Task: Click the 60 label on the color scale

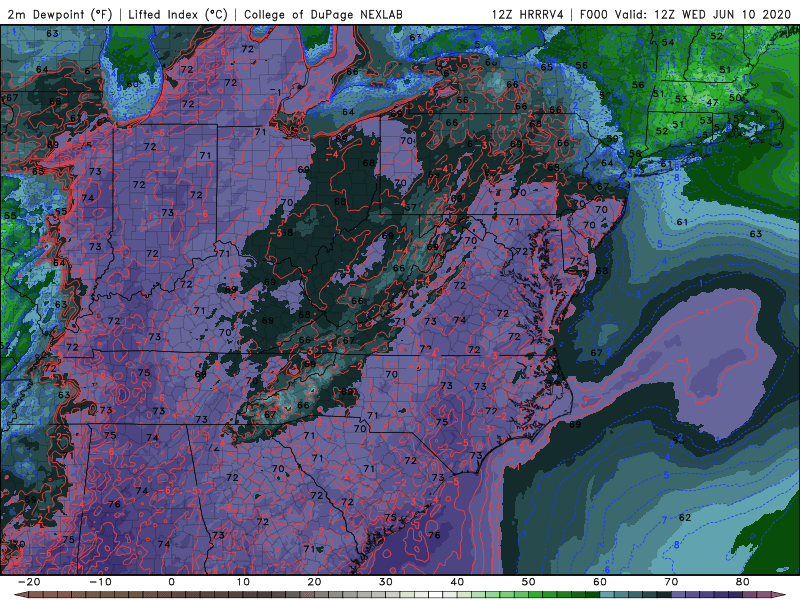Action: (x=600, y=582)
